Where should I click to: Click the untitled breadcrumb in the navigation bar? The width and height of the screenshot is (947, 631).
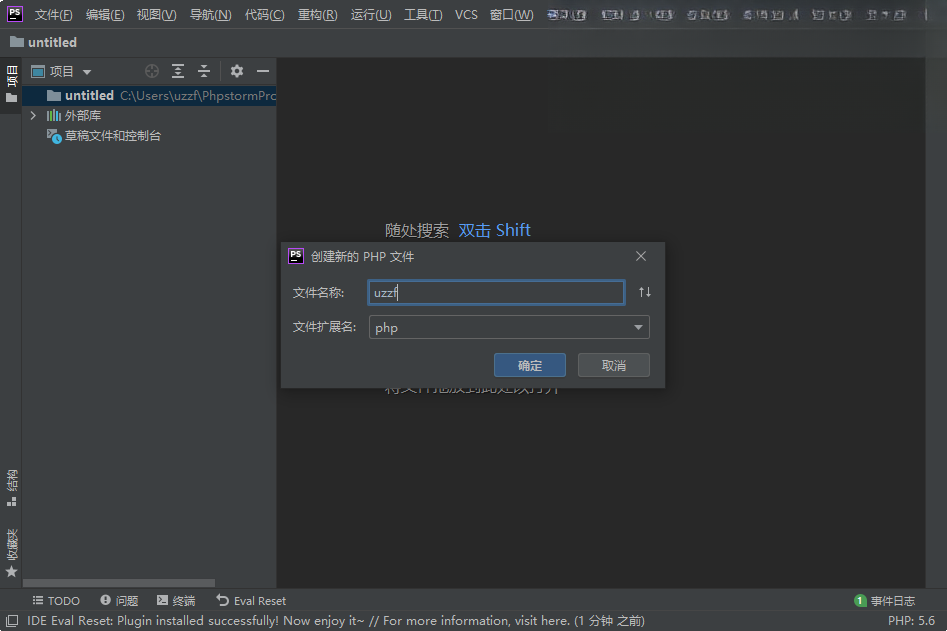pos(43,42)
